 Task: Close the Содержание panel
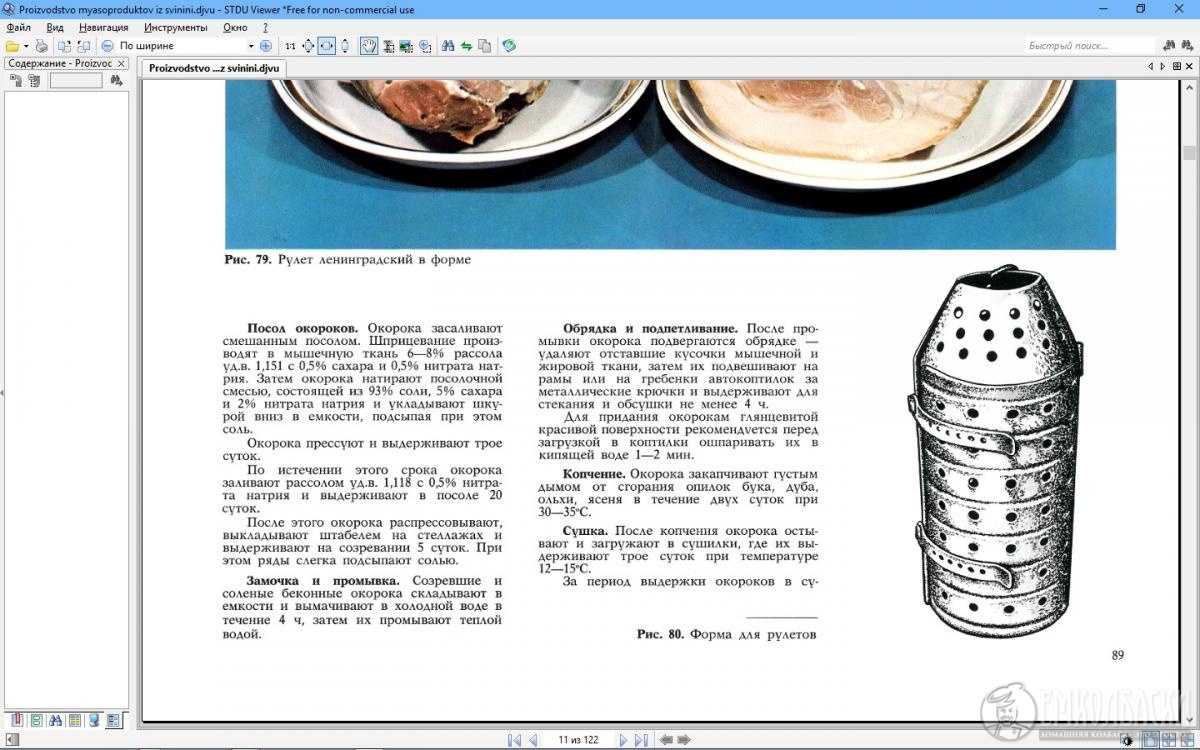(121, 63)
